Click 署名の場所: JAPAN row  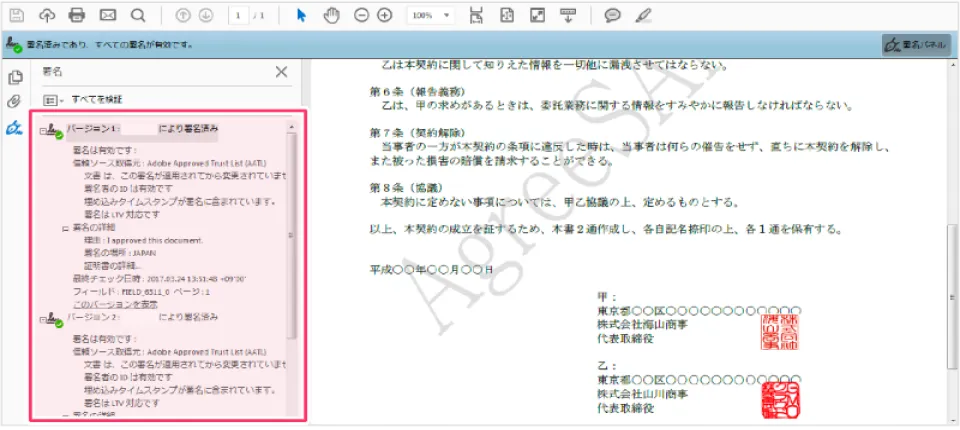120,252
